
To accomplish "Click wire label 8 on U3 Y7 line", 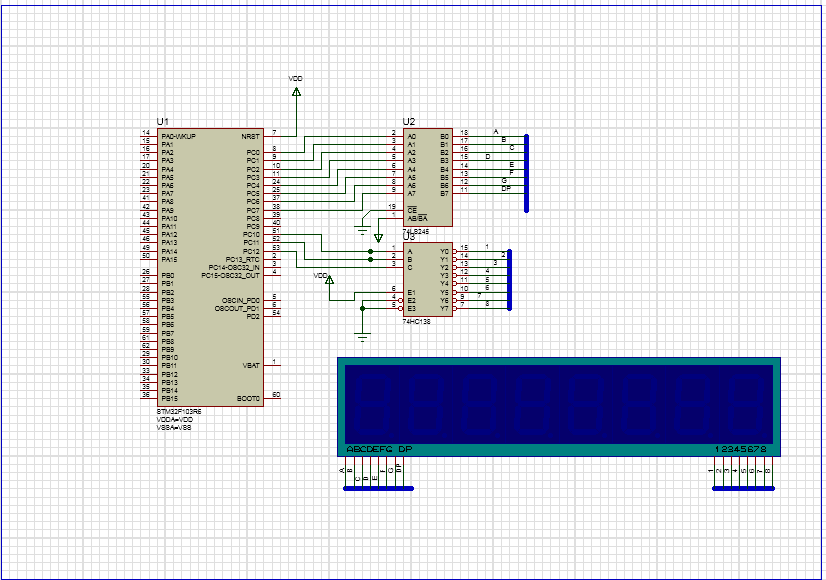I will pos(487,303).
